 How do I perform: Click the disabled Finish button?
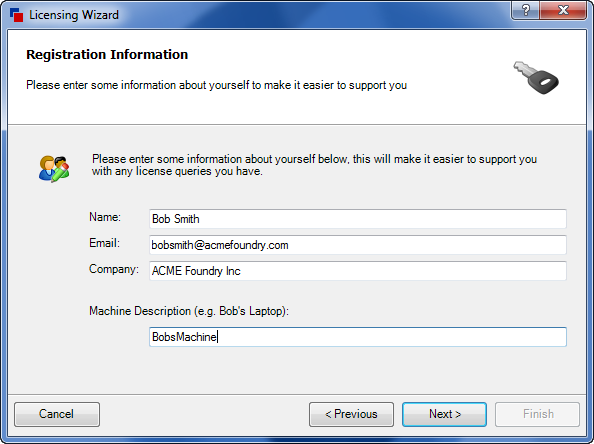537,414
